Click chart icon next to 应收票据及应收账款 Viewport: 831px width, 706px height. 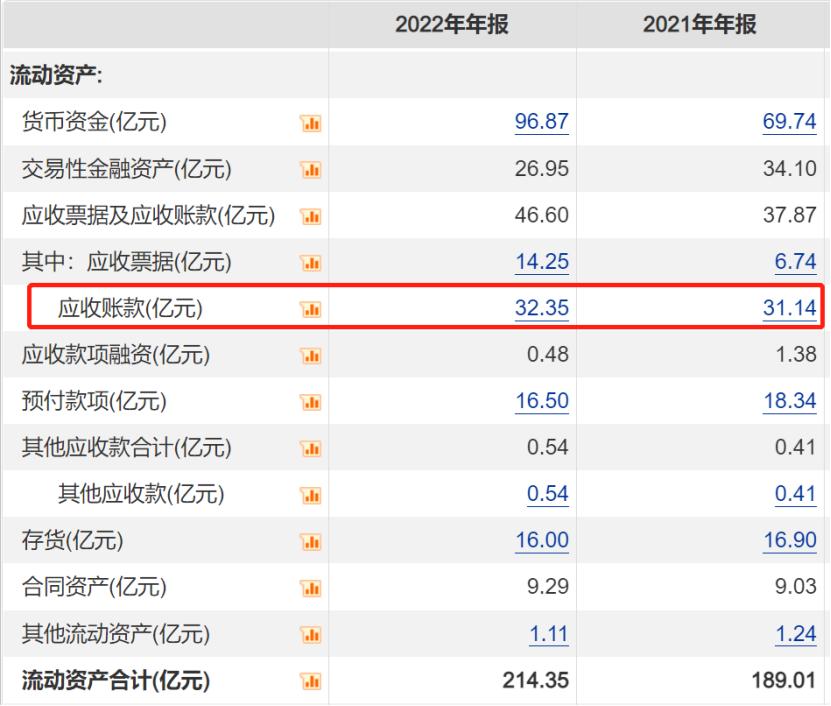click(x=310, y=216)
